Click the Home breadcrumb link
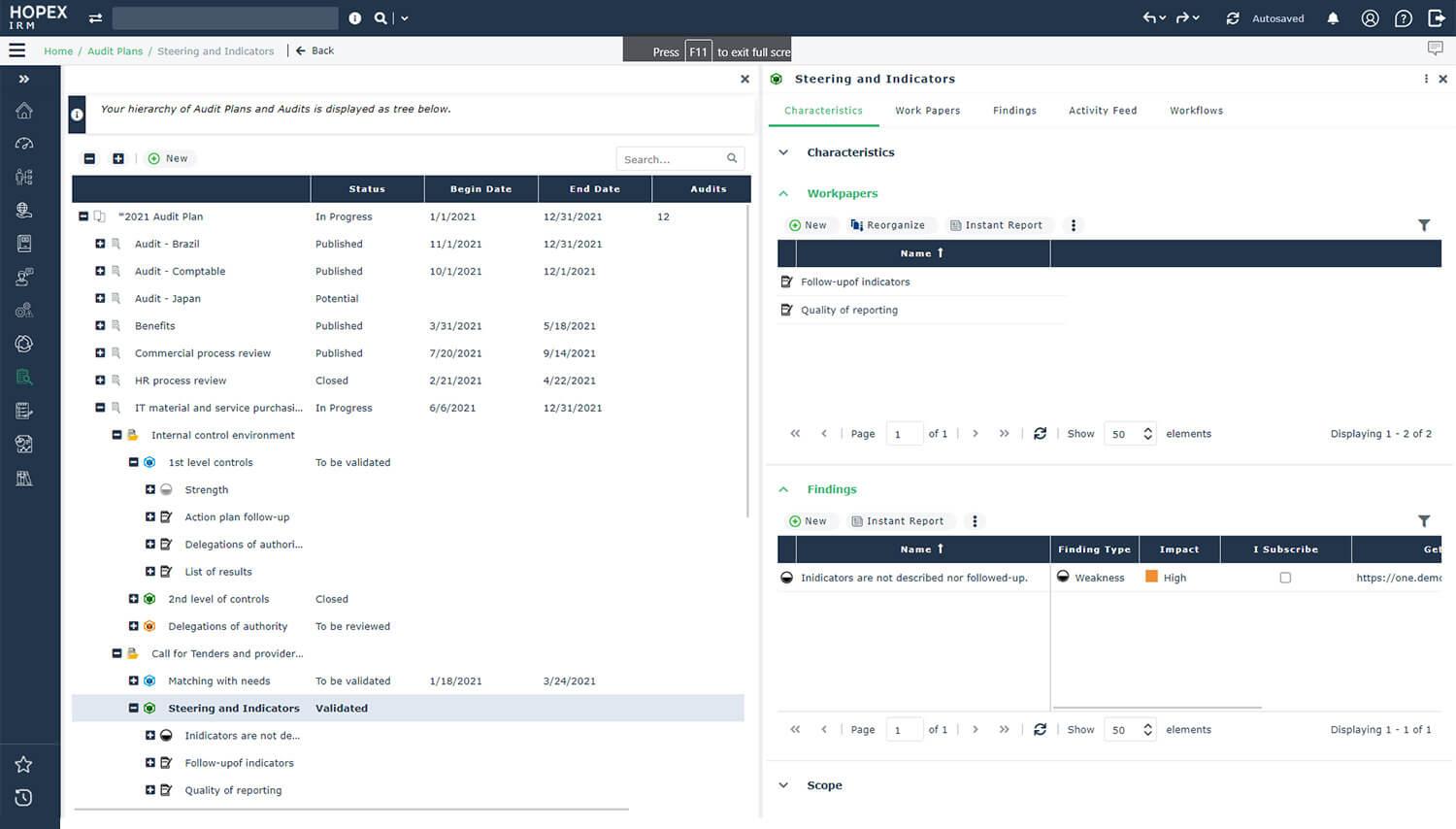1456x829 pixels. (x=58, y=51)
